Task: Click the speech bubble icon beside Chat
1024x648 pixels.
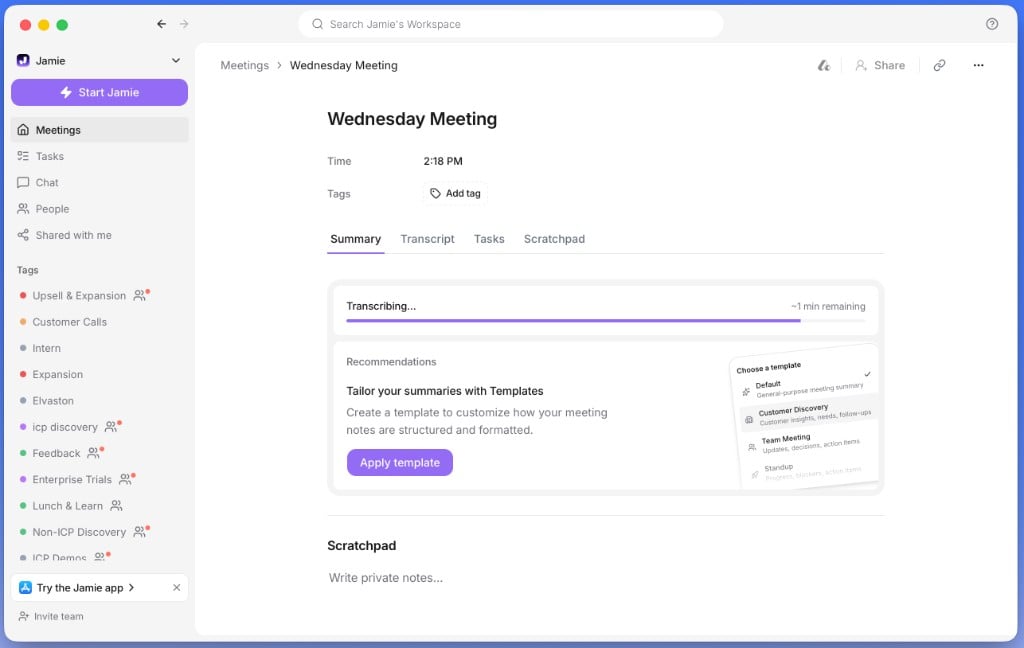Action: click(23, 182)
